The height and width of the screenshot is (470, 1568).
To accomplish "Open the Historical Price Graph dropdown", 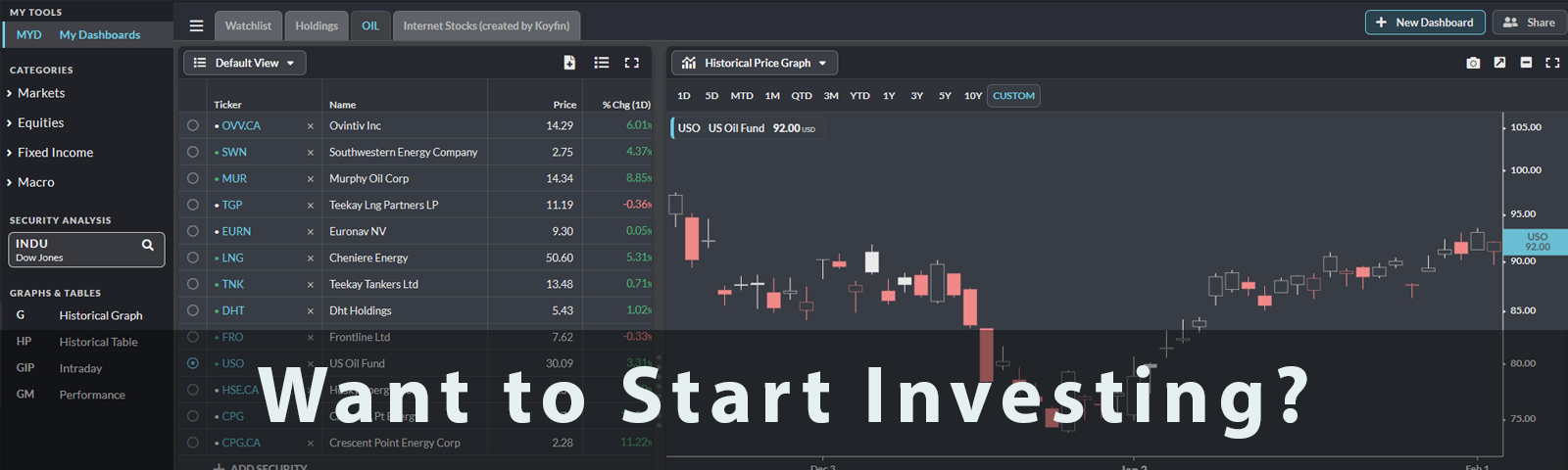I will (x=755, y=63).
